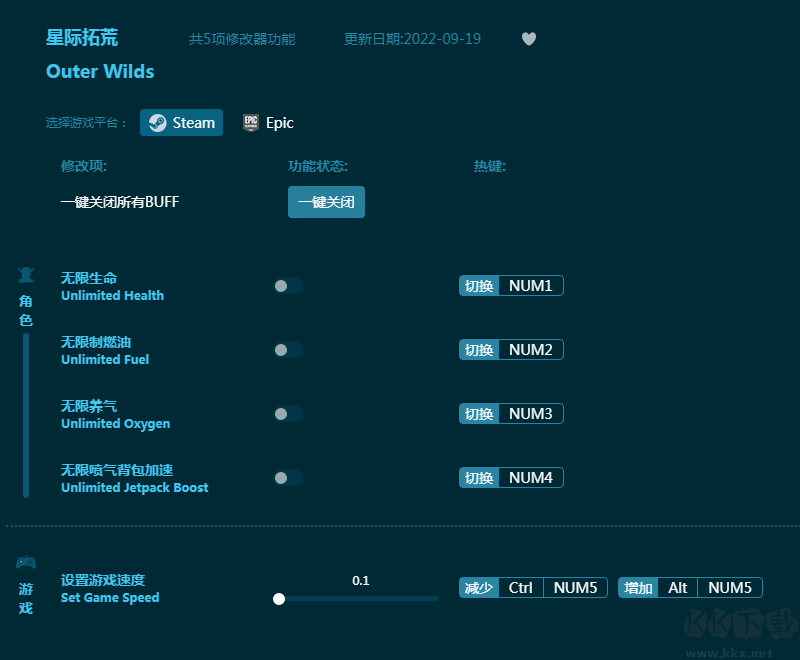The image size is (800, 660).
Task: Click the 增加 increase speed hotkey label
Action: 638,588
